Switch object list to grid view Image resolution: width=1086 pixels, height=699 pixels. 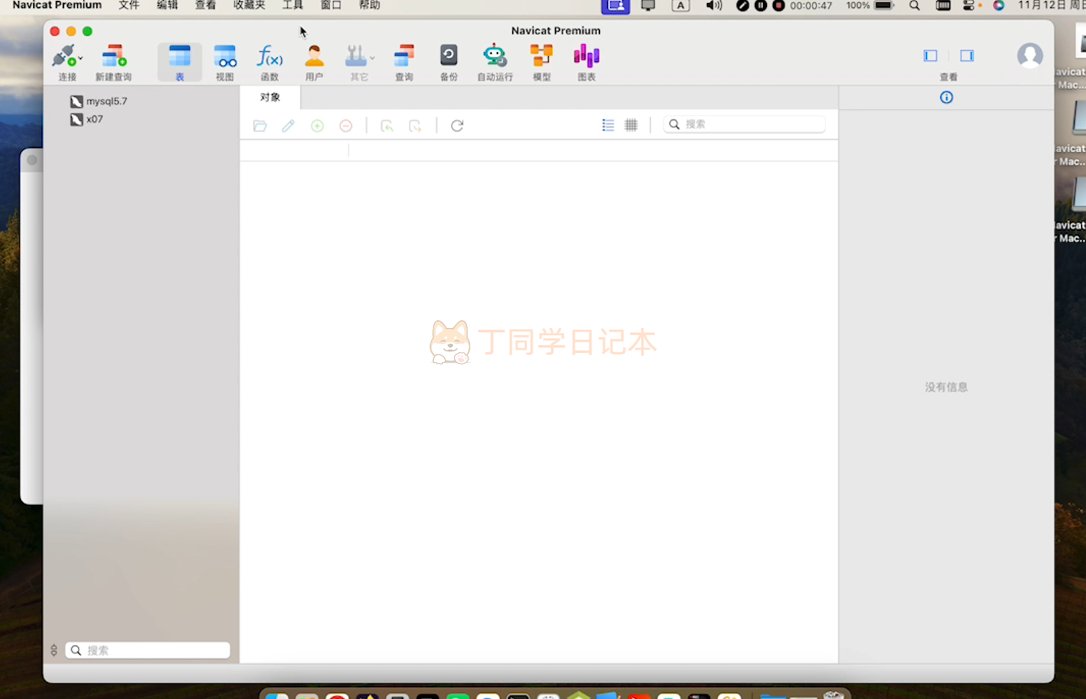click(631, 125)
